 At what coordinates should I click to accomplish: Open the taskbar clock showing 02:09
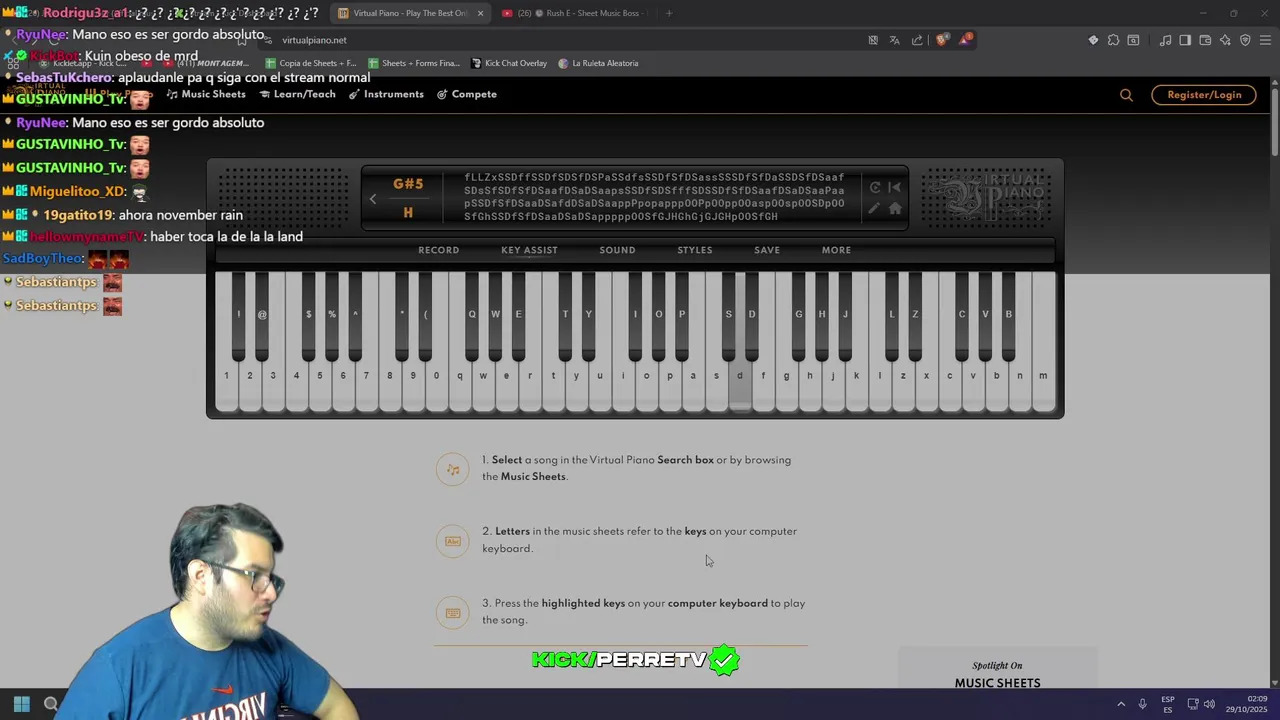(x=1246, y=704)
